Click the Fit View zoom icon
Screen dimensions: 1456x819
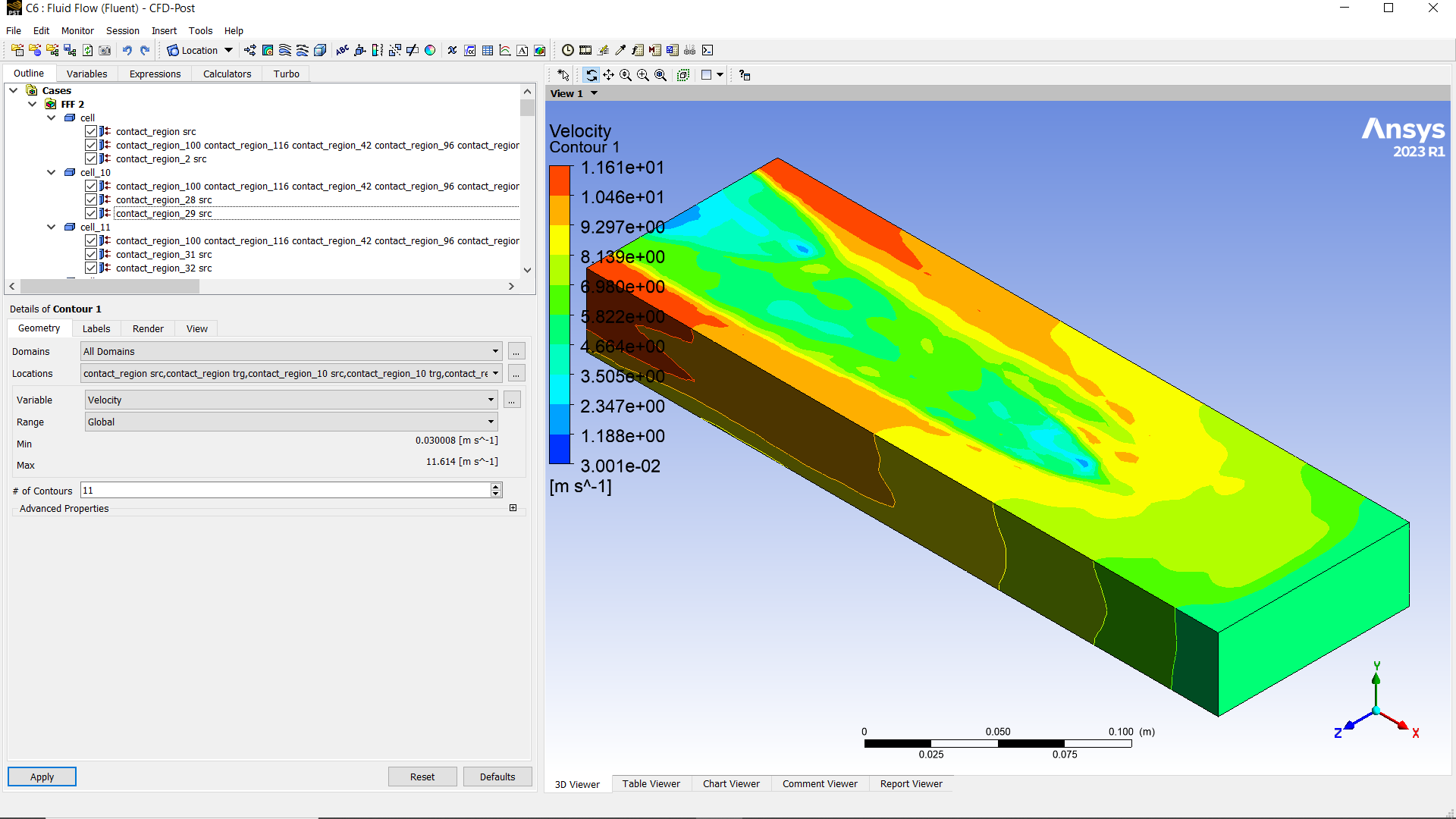(x=661, y=75)
